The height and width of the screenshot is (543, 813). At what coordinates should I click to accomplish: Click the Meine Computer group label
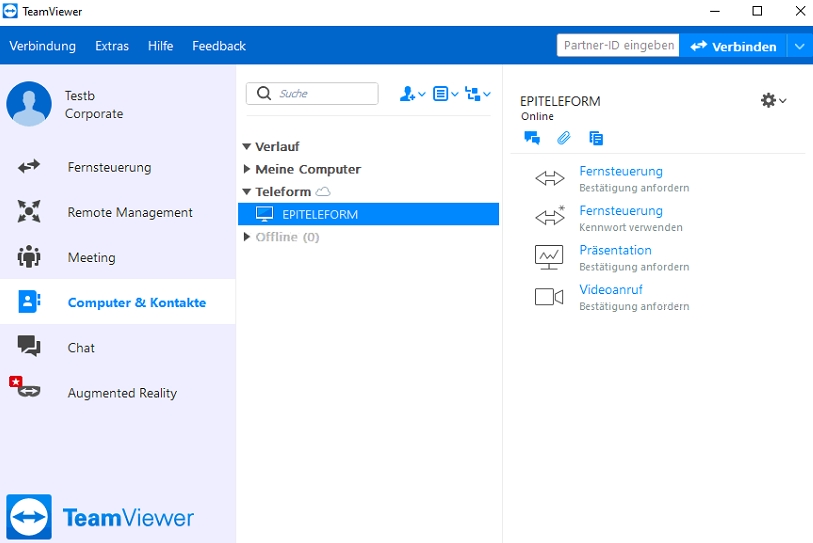308,169
